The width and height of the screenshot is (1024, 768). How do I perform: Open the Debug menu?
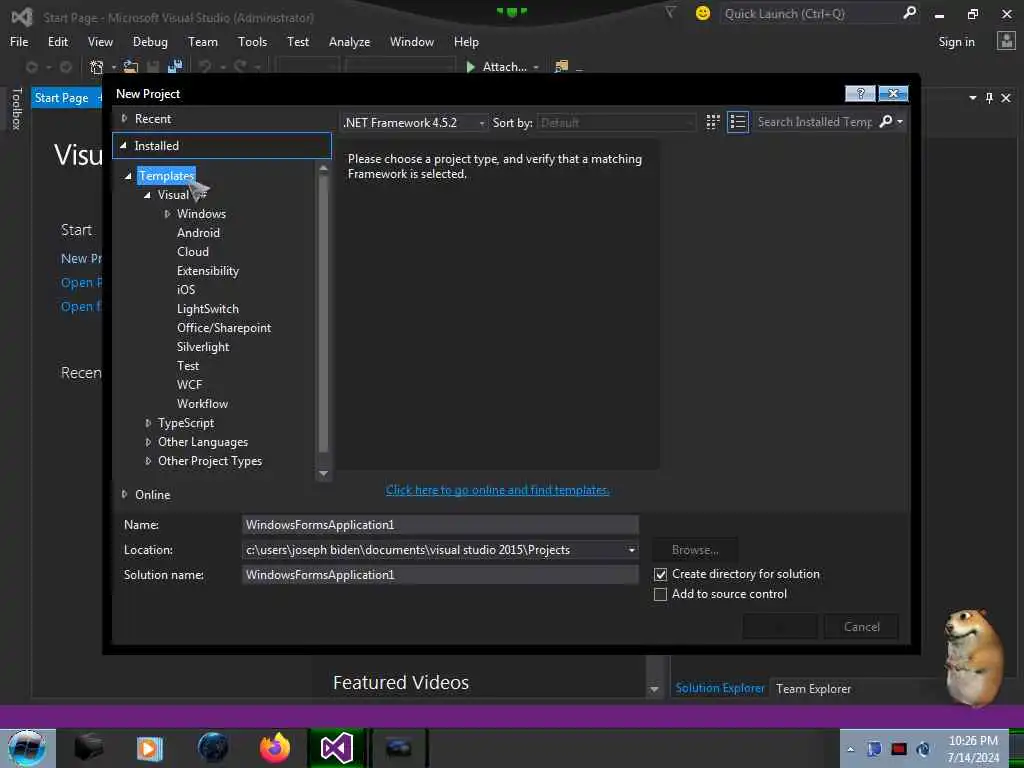(x=150, y=42)
